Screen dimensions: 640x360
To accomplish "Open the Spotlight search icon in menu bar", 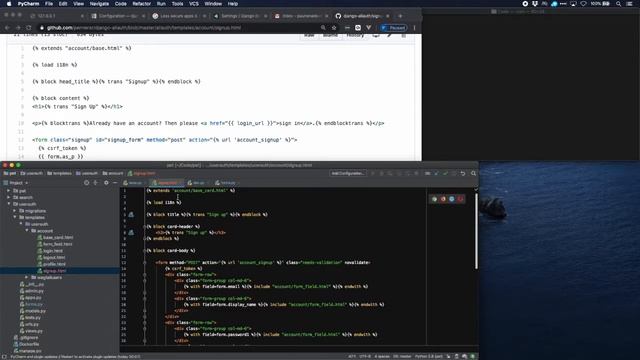I will click(x=618, y=4).
